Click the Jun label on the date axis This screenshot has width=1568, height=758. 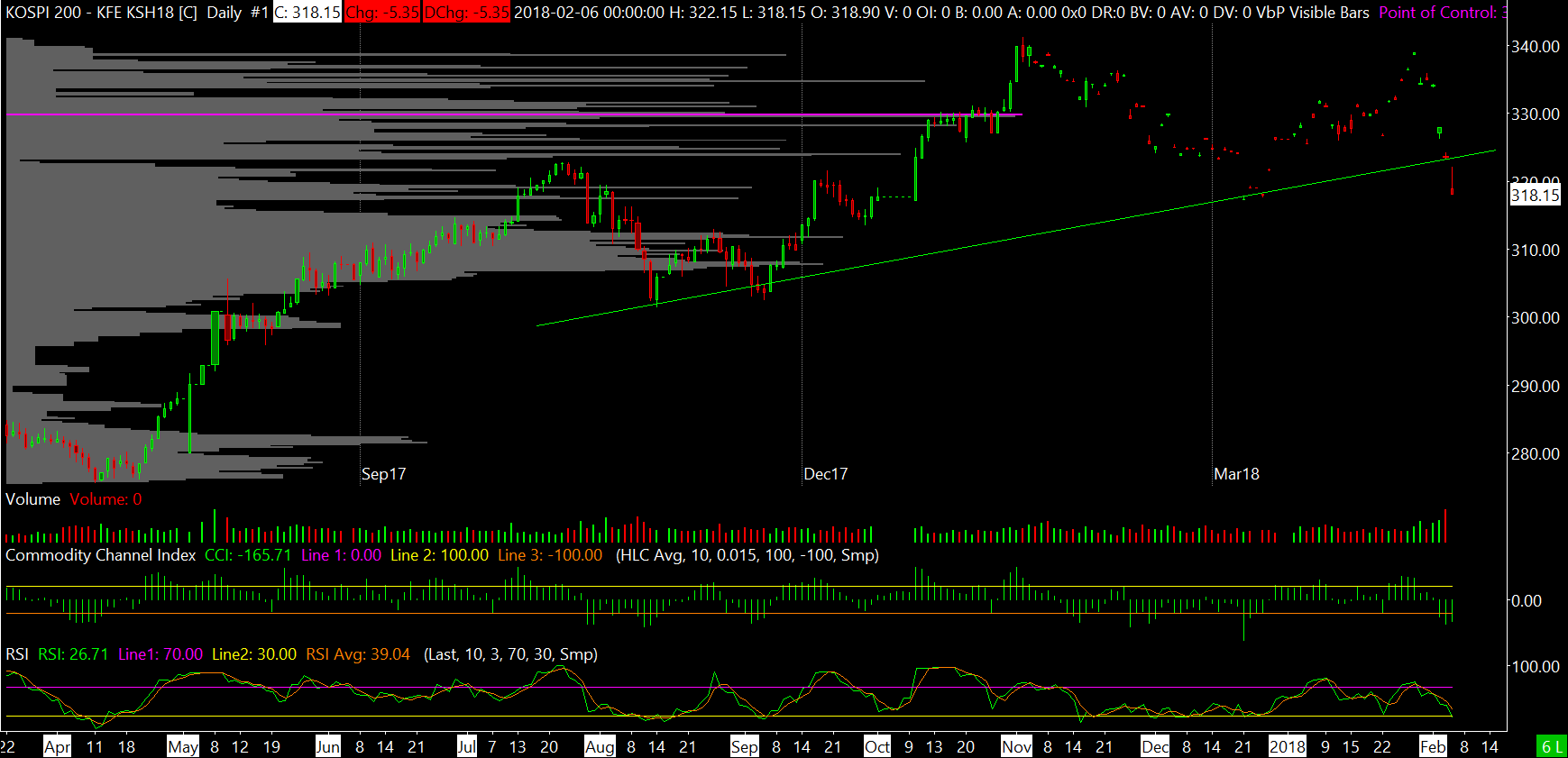point(327,747)
